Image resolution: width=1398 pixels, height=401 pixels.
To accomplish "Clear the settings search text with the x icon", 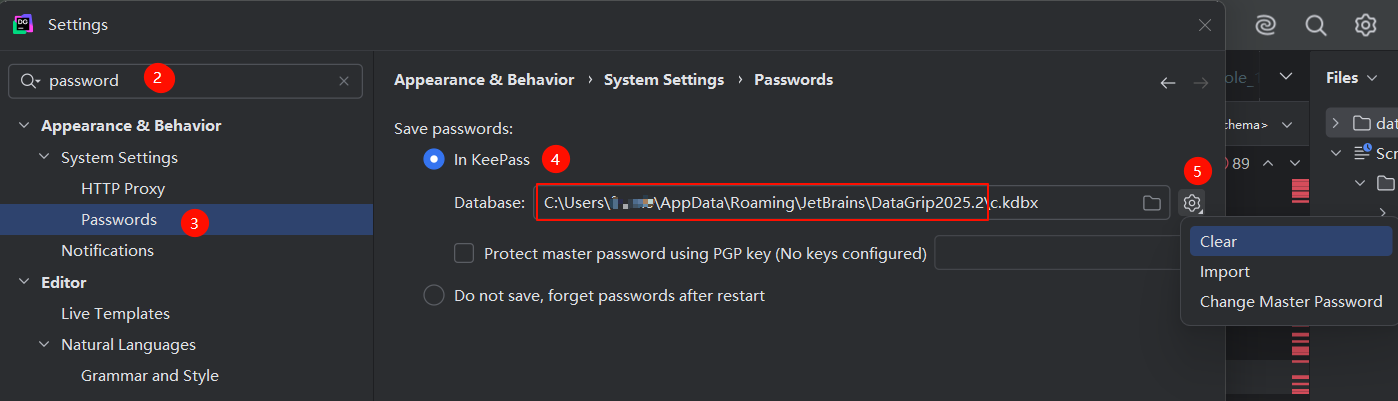I will (344, 81).
